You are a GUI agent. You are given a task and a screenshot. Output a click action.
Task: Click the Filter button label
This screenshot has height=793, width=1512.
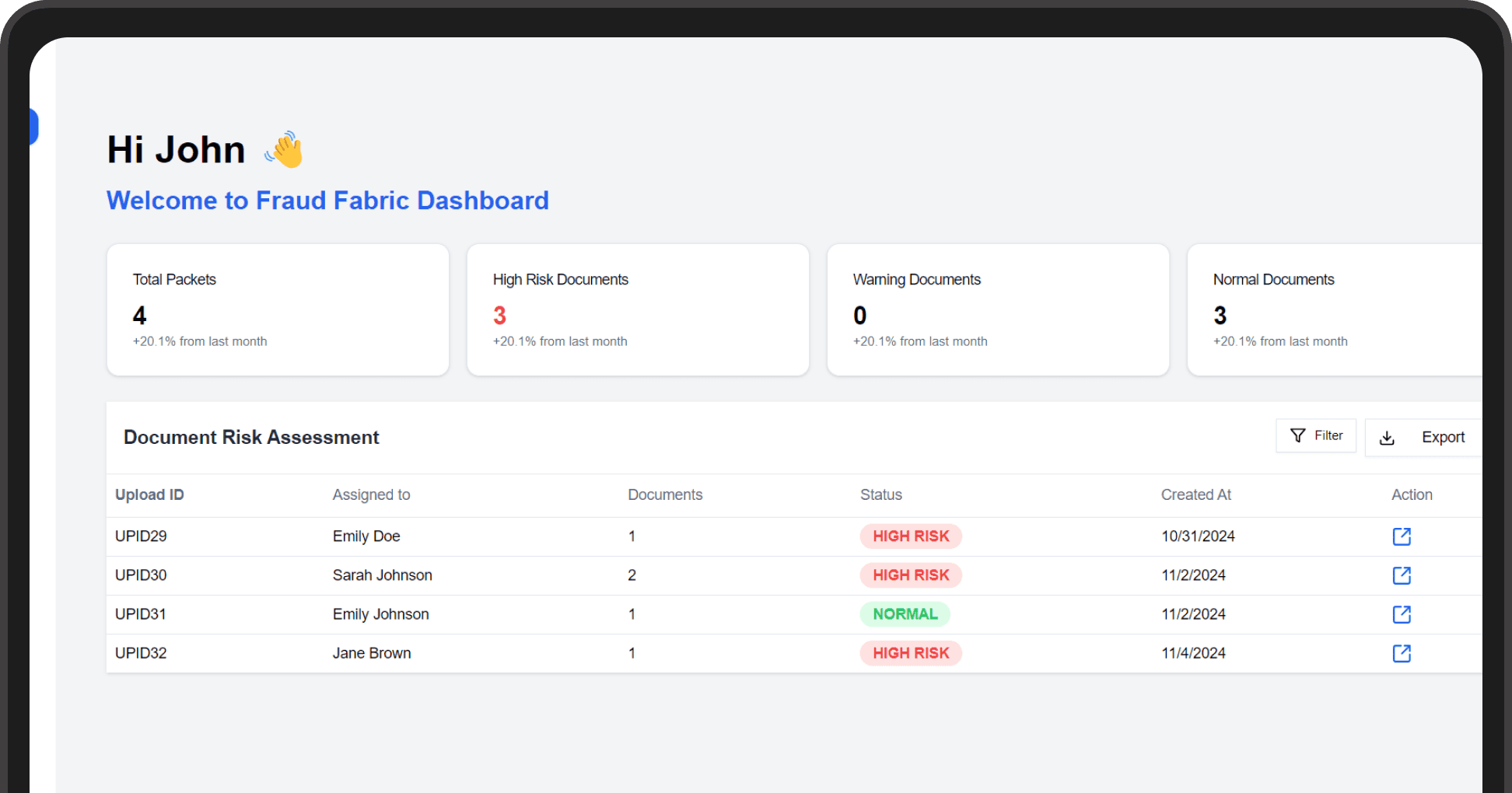point(1328,435)
